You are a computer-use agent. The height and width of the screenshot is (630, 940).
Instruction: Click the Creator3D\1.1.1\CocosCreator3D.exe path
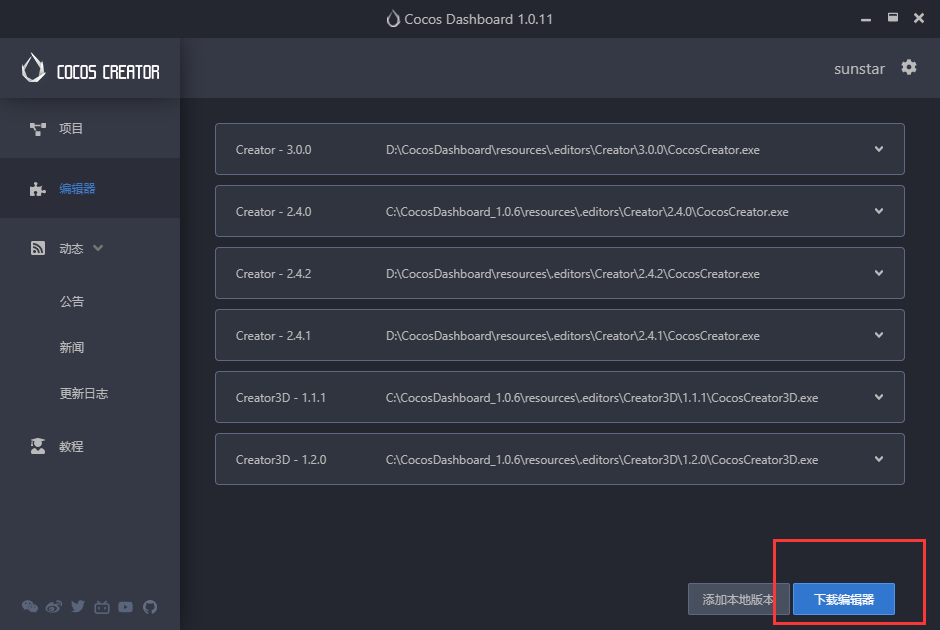click(x=602, y=398)
